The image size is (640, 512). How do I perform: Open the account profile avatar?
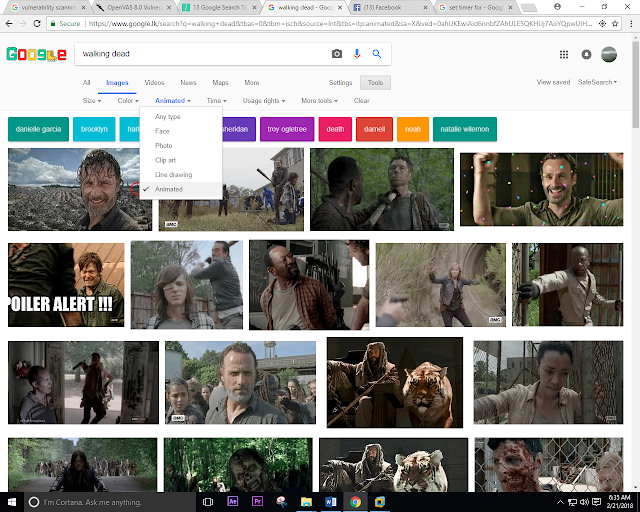[609, 54]
